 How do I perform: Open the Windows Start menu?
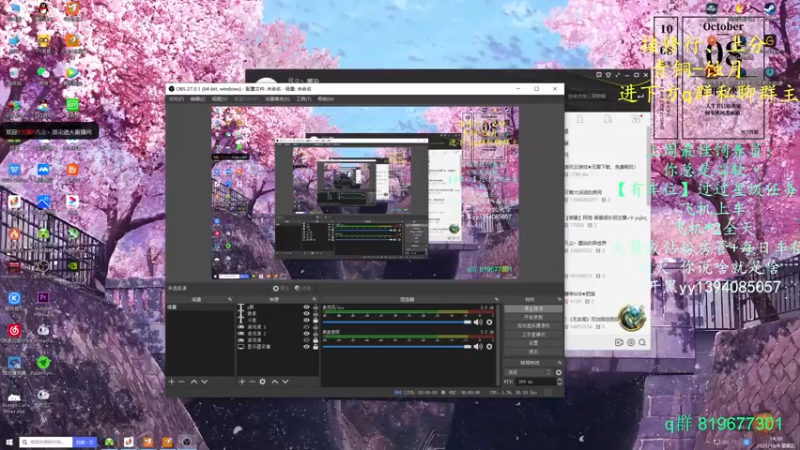click(9, 442)
